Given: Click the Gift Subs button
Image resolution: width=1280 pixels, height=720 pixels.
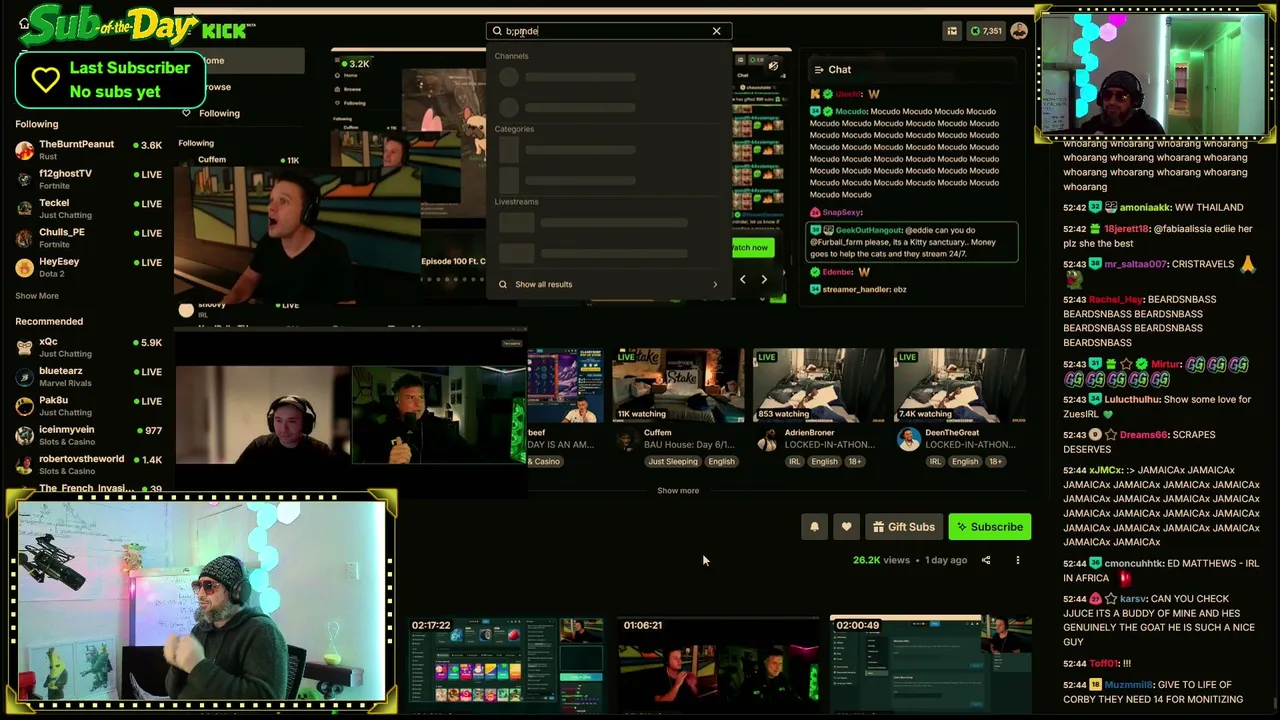Looking at the screenshot, I should click(x=903, y=527).
